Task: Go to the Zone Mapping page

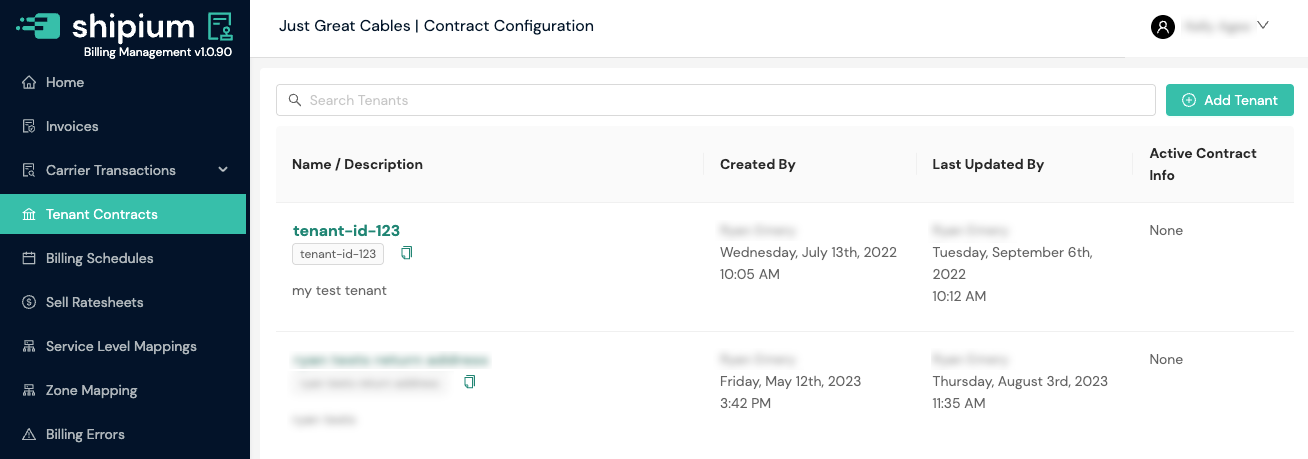Action: coord(92,390)
